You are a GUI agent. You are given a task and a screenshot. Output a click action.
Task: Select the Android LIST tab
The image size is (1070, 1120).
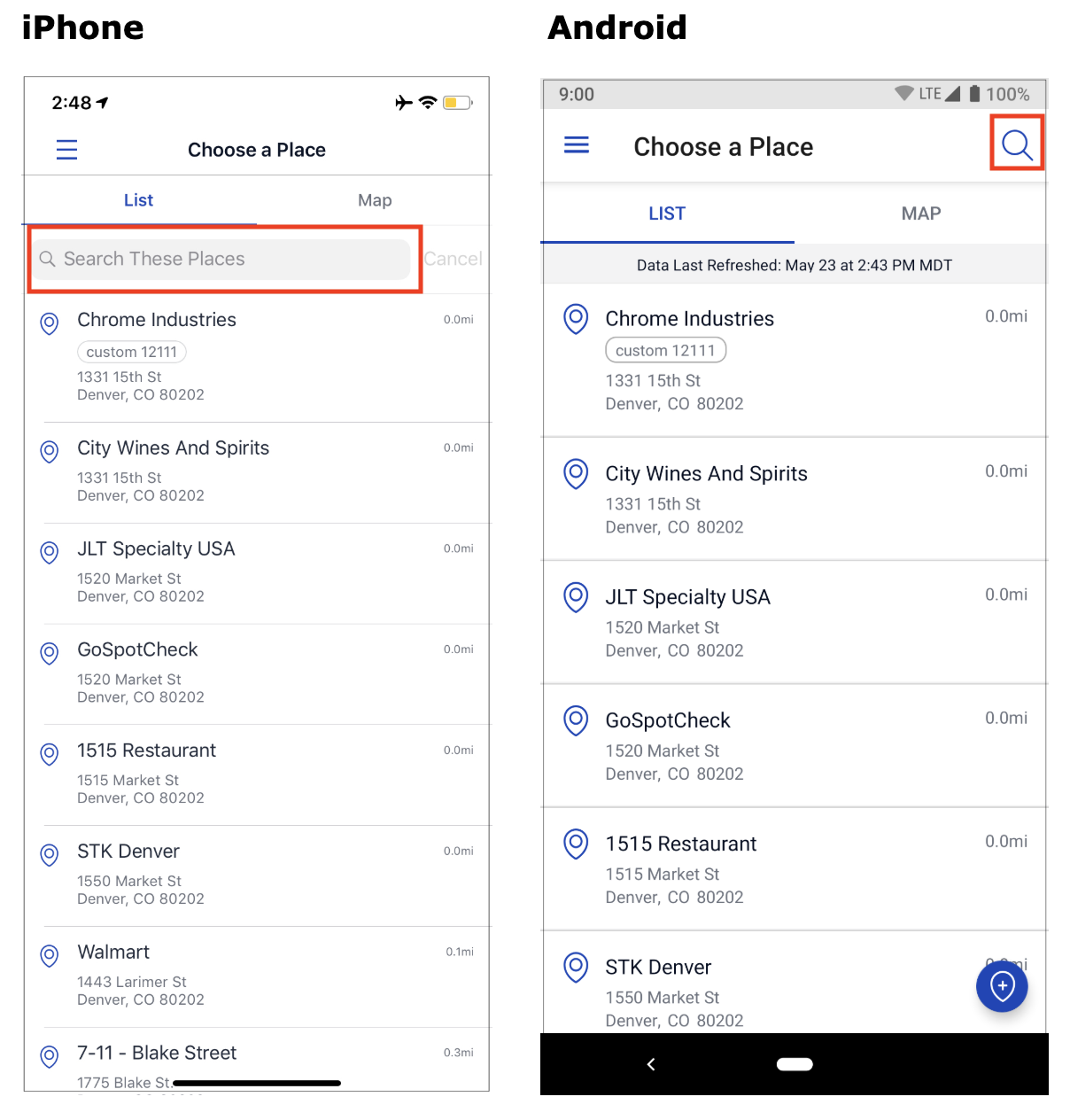(x=667, y=214)
